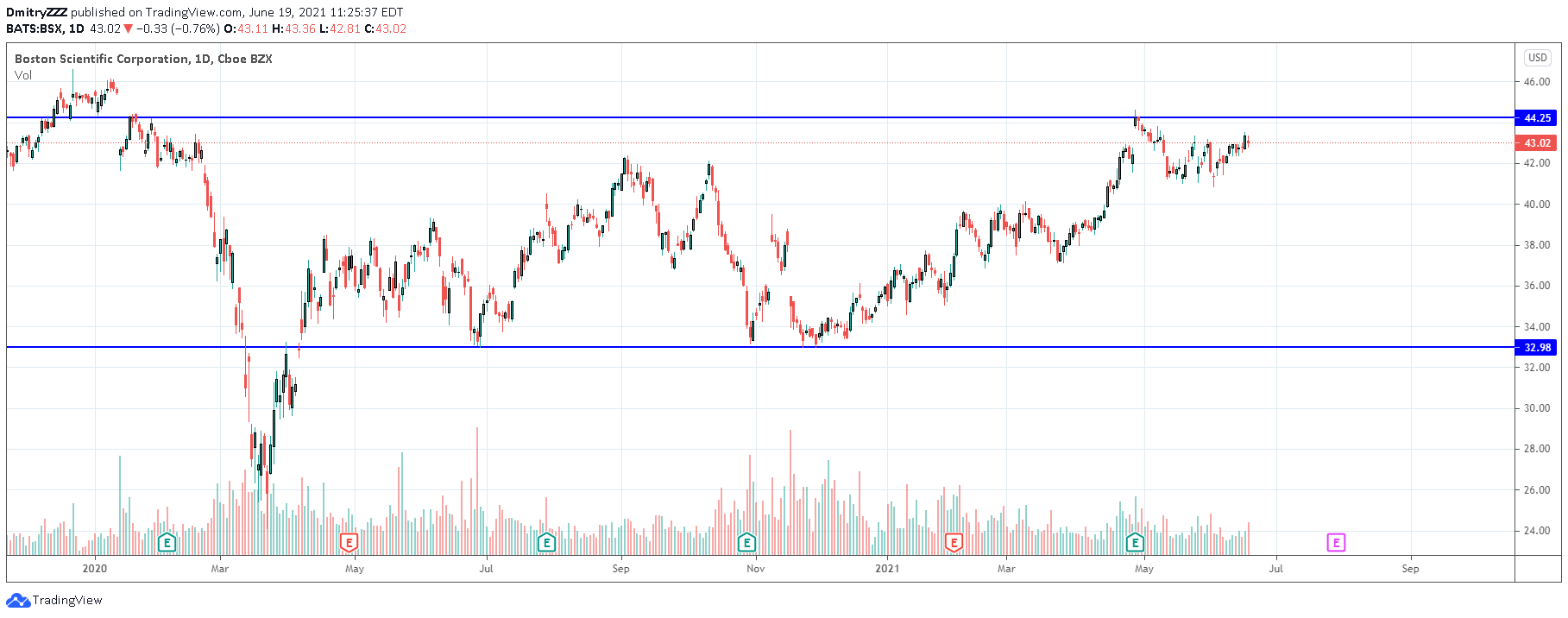This screenshot has width=1568, height=618.
Task: Click the 32.00 price axis label
Action: 1537,368
